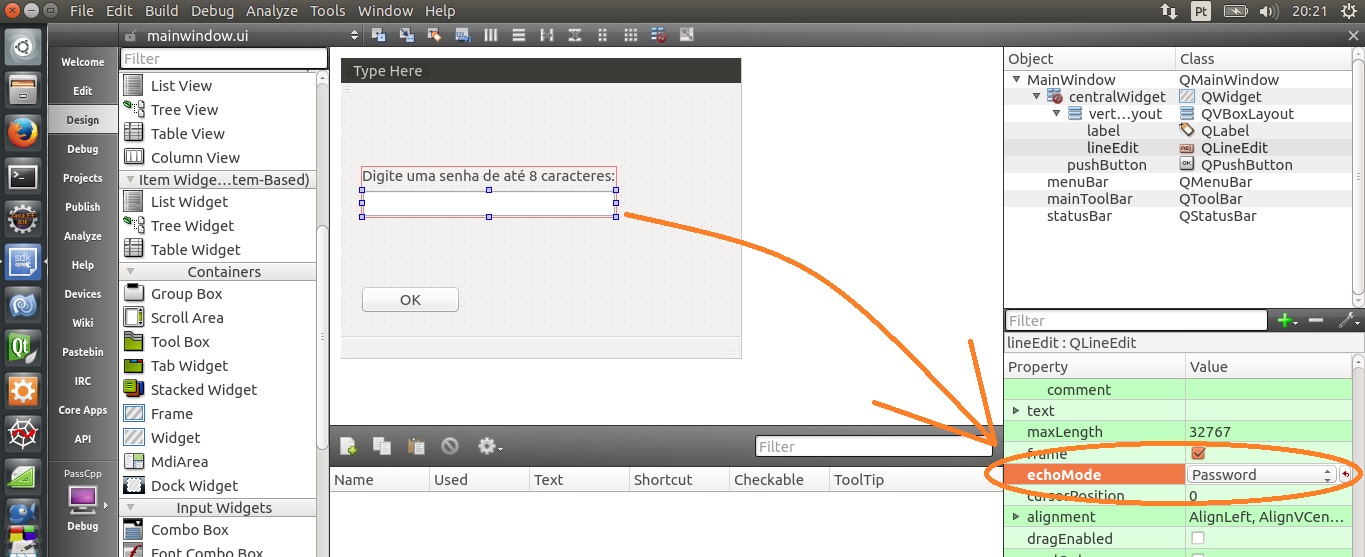Open the Build menu
This screenshot has width=1365, height=557.
[161, 11]
